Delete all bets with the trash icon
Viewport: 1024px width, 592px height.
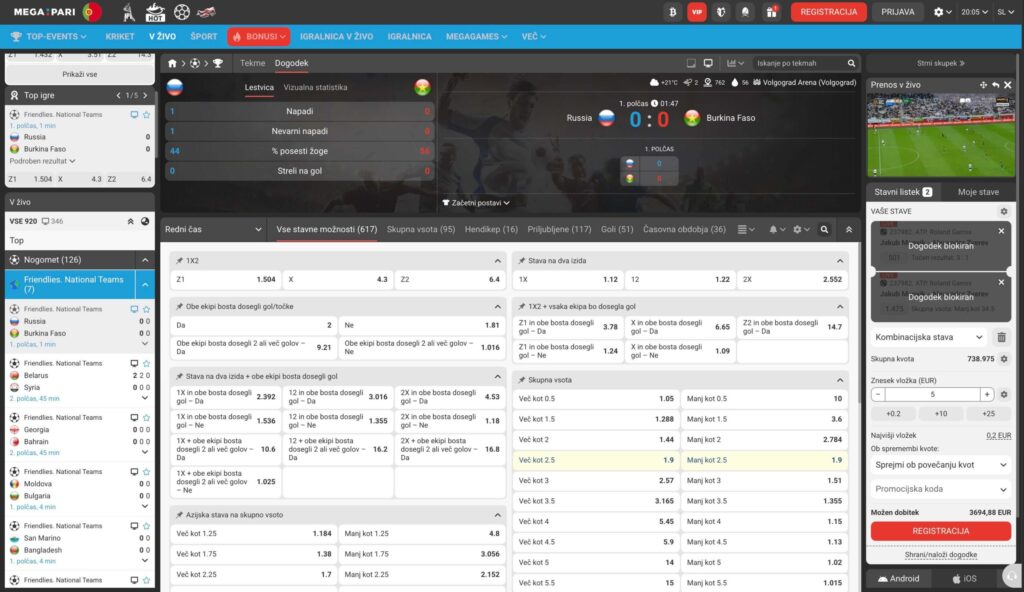pos(1001,337)
